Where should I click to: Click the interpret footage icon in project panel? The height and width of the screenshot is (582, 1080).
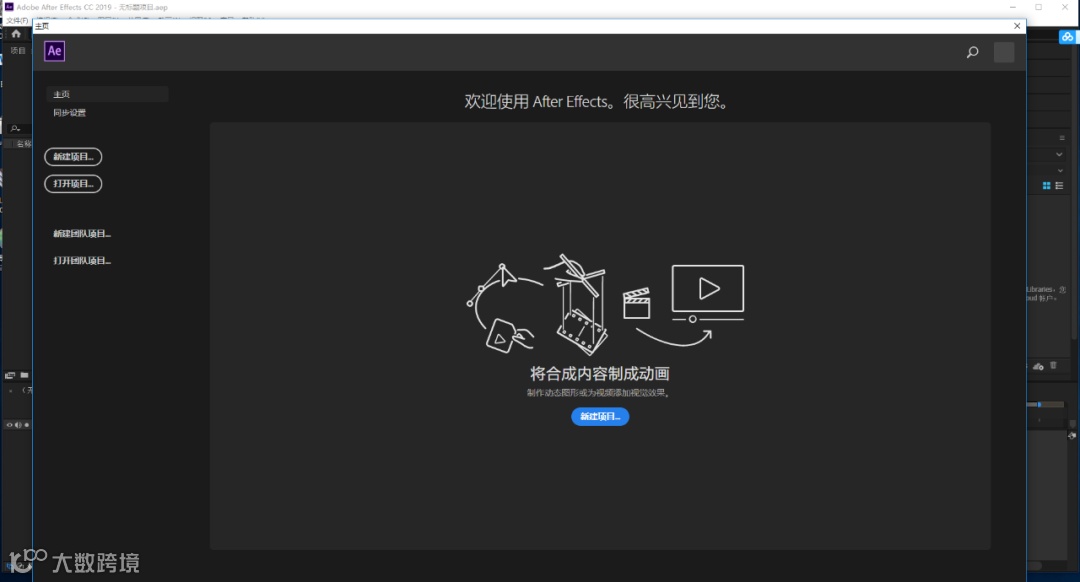pos(10,375)
